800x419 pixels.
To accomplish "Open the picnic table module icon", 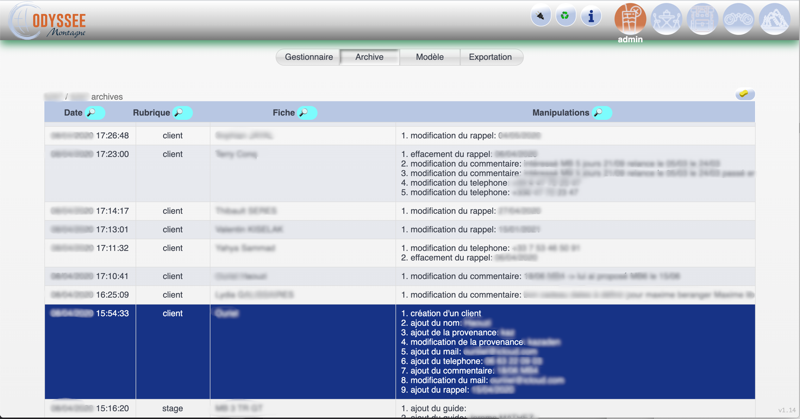I will (x=667, y=19).
